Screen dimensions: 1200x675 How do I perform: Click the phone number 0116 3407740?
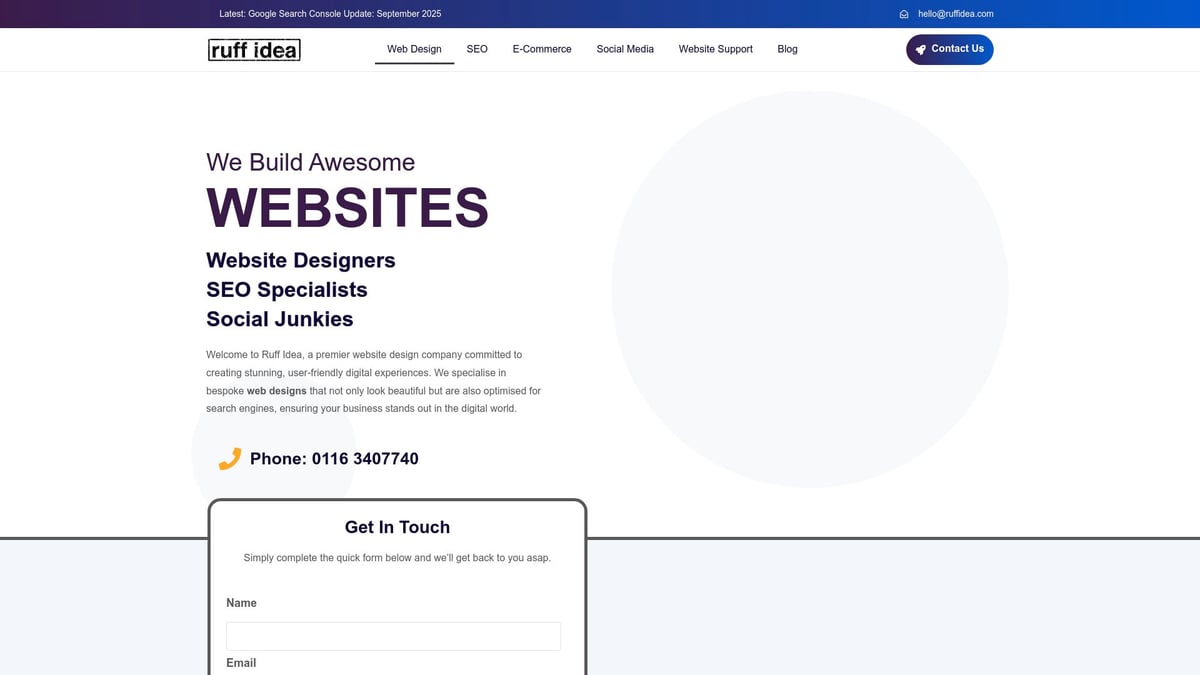click(x=364, y=459)
